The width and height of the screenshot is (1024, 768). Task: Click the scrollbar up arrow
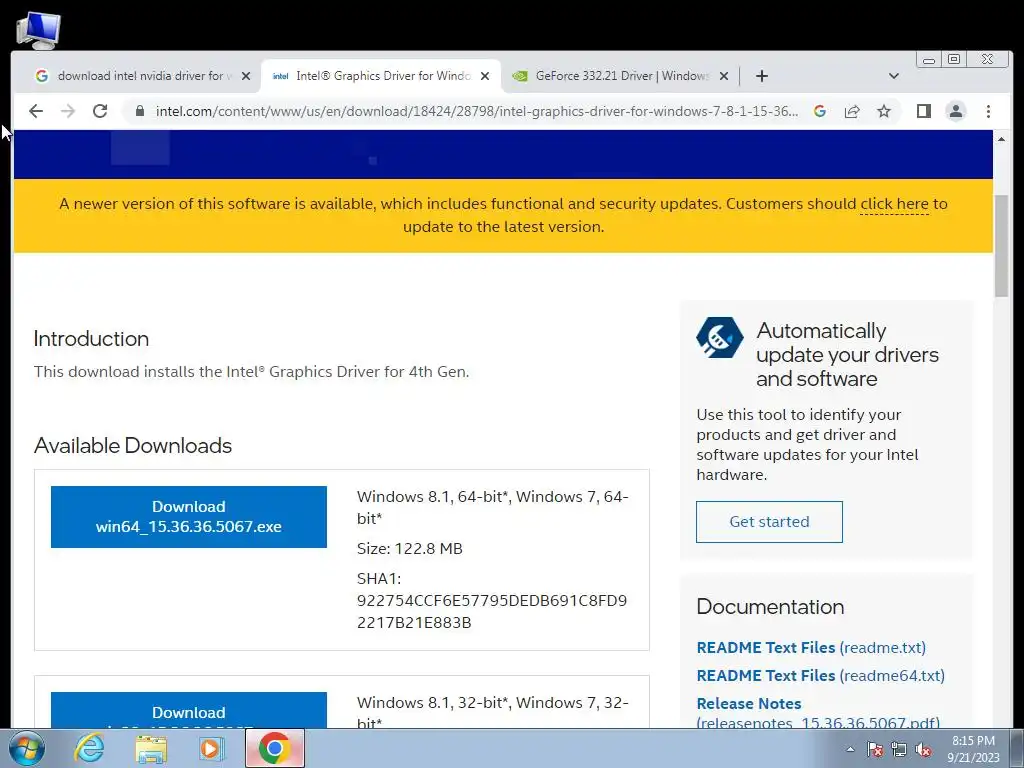1001,138
